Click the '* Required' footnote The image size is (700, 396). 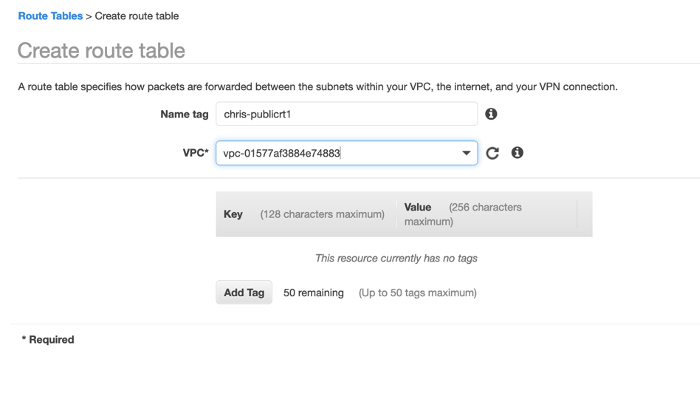pyautogui.click(x=48, y=340)
